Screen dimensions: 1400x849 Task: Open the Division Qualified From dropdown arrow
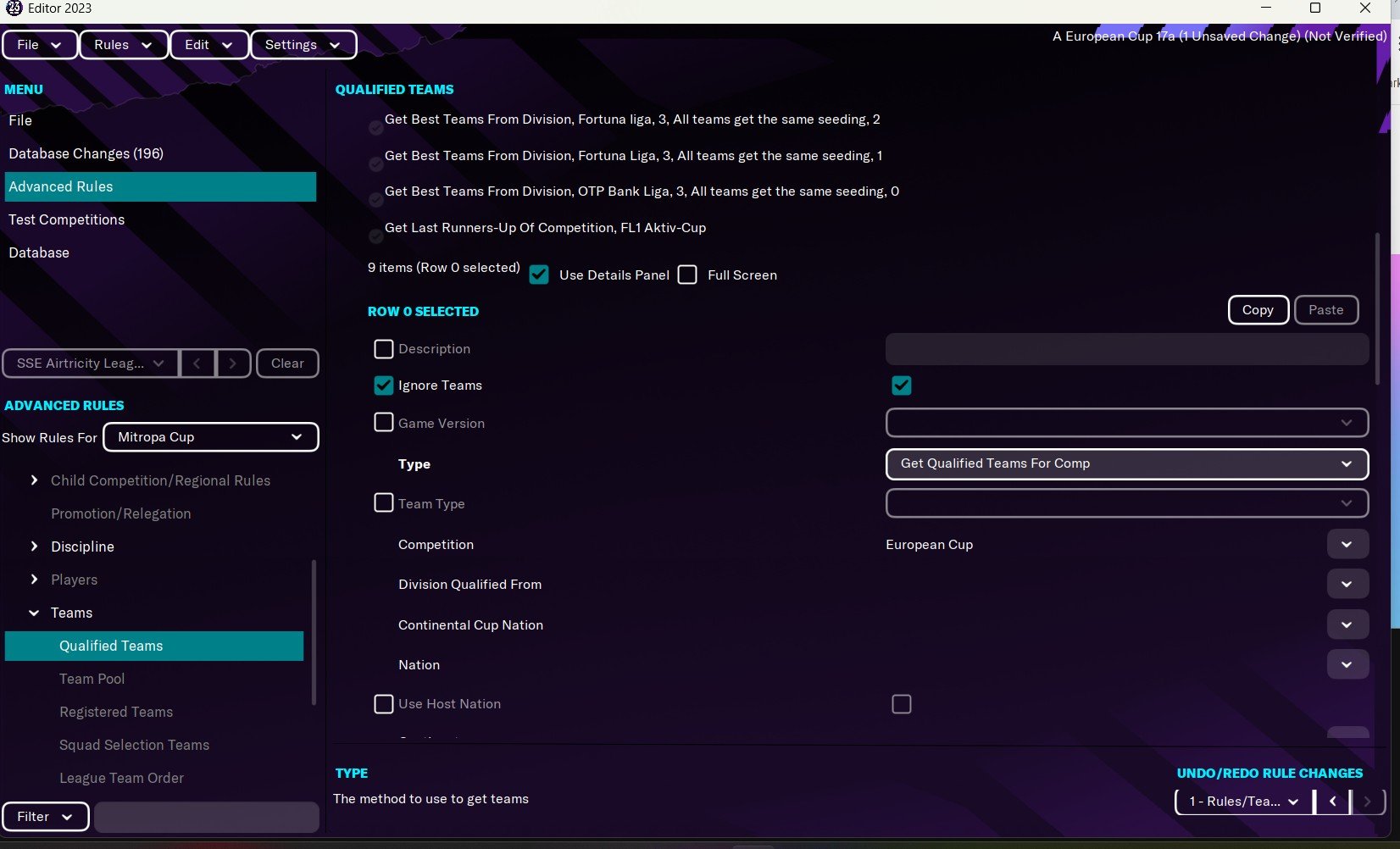pyautogui.click(x=1347, y=585)
